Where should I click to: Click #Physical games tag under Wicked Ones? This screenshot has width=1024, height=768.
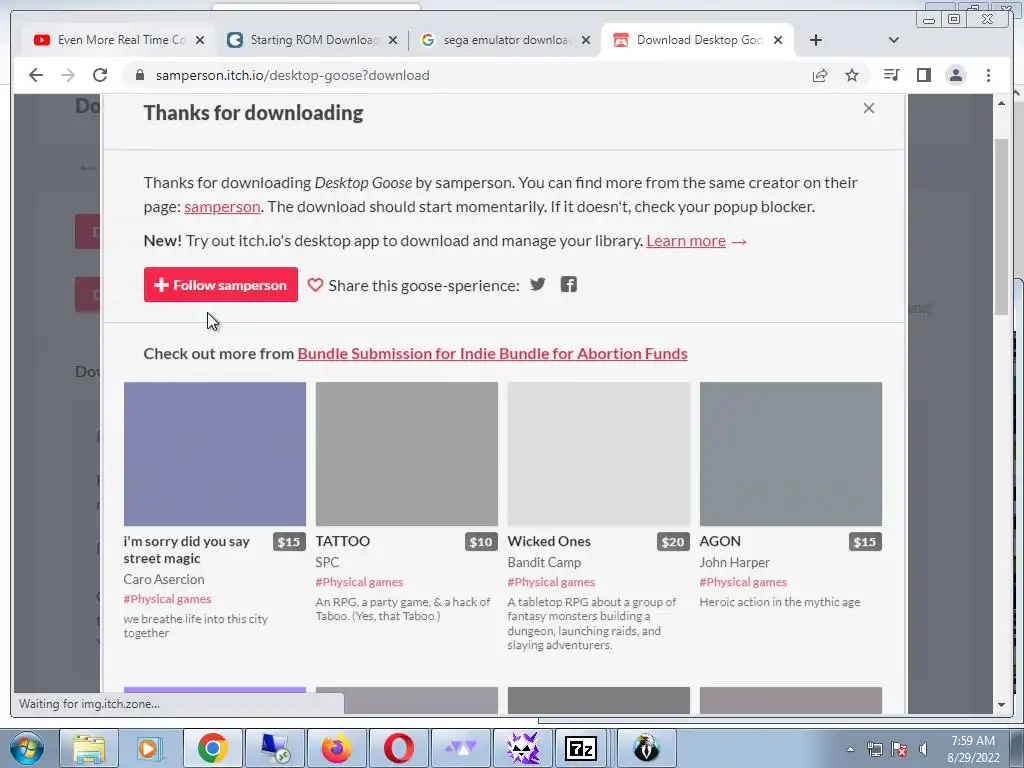click(x=551, y=582)
